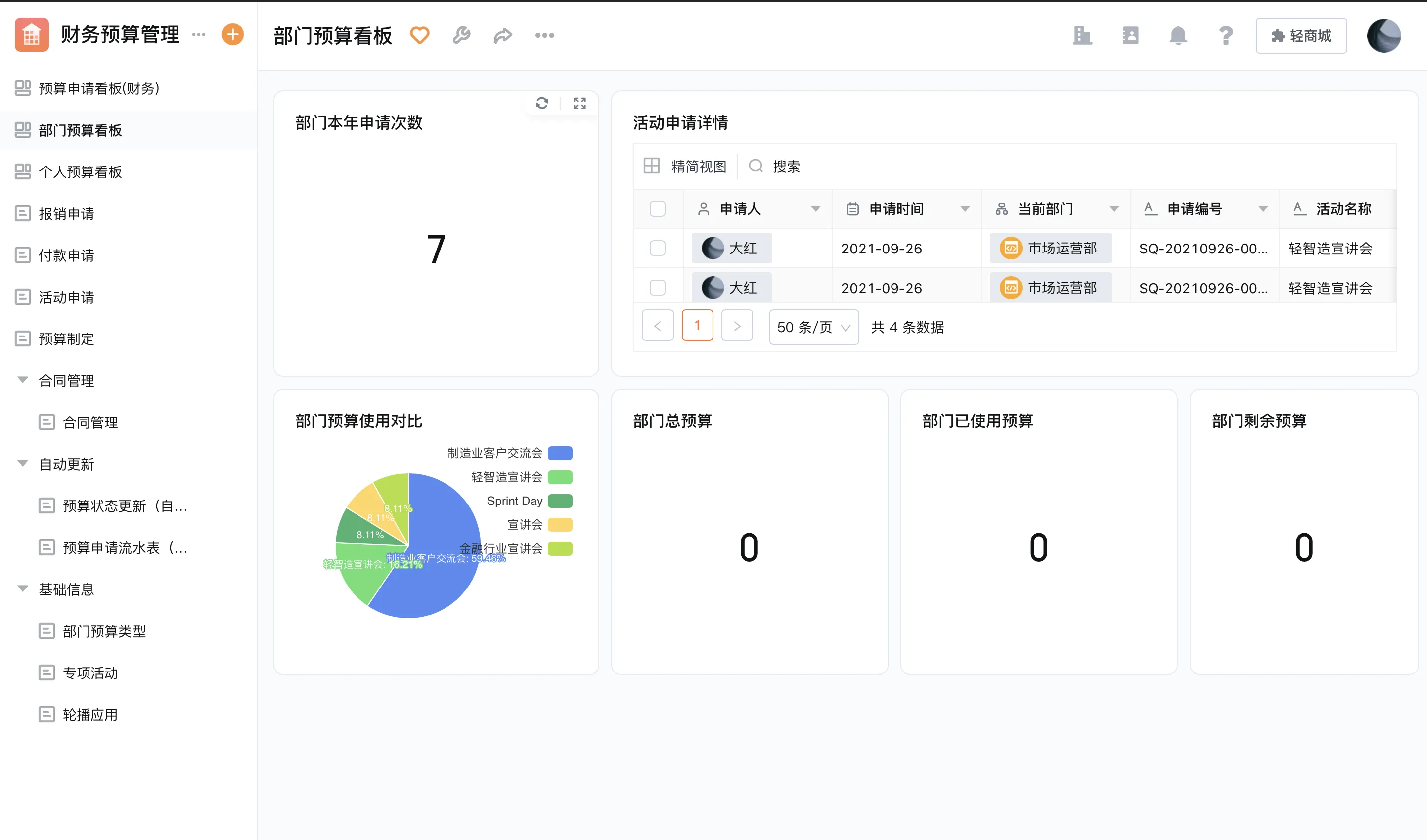This screenshot has height=840, width=1427.
Task: Click the question mark help icon
Action: click(1226, 36)
